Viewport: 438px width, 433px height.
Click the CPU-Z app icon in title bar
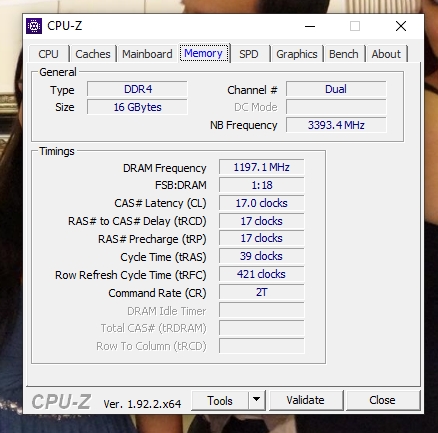pos(34,26)
